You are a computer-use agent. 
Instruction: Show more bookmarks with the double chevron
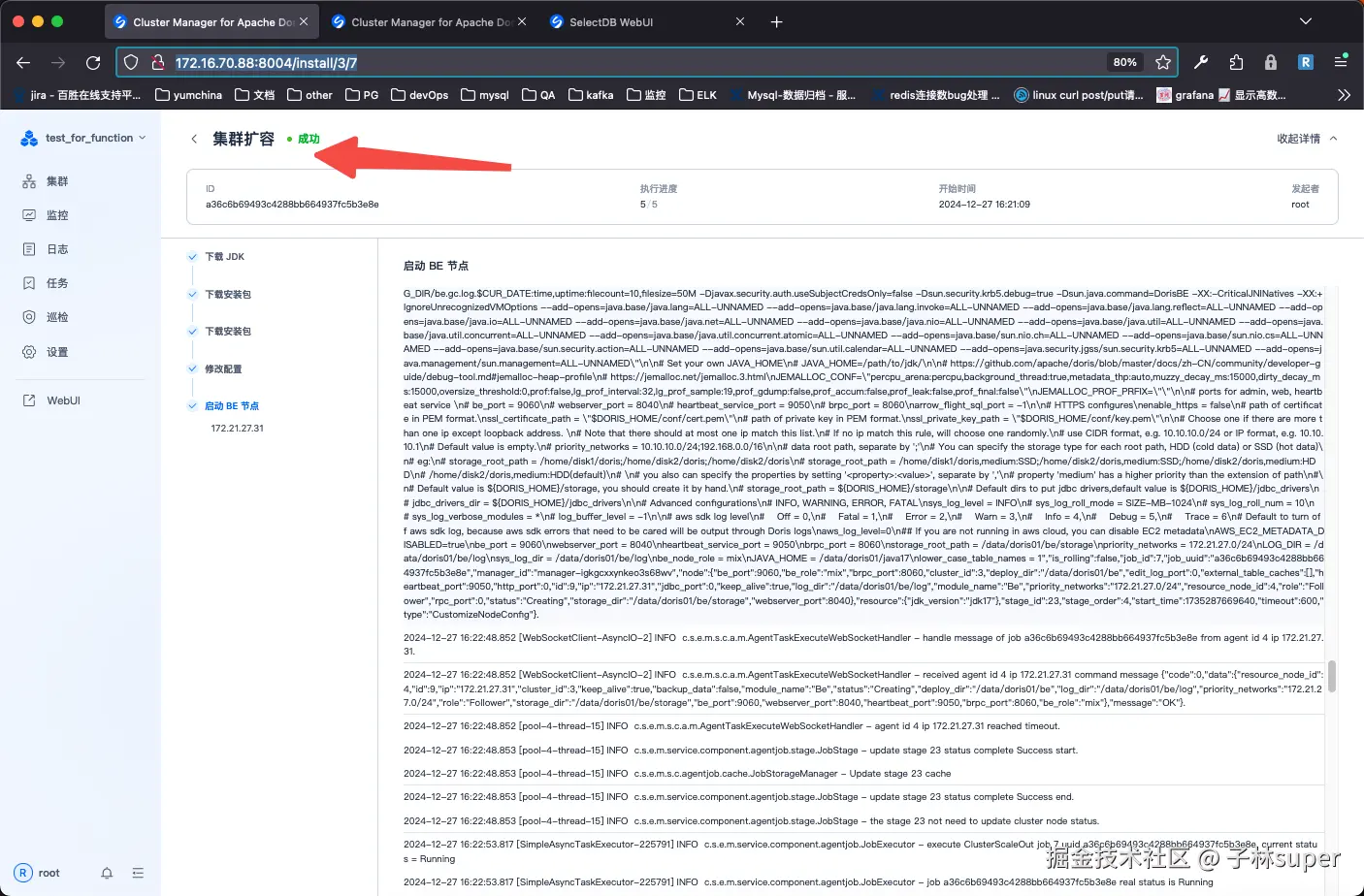tap(1344, 95)
